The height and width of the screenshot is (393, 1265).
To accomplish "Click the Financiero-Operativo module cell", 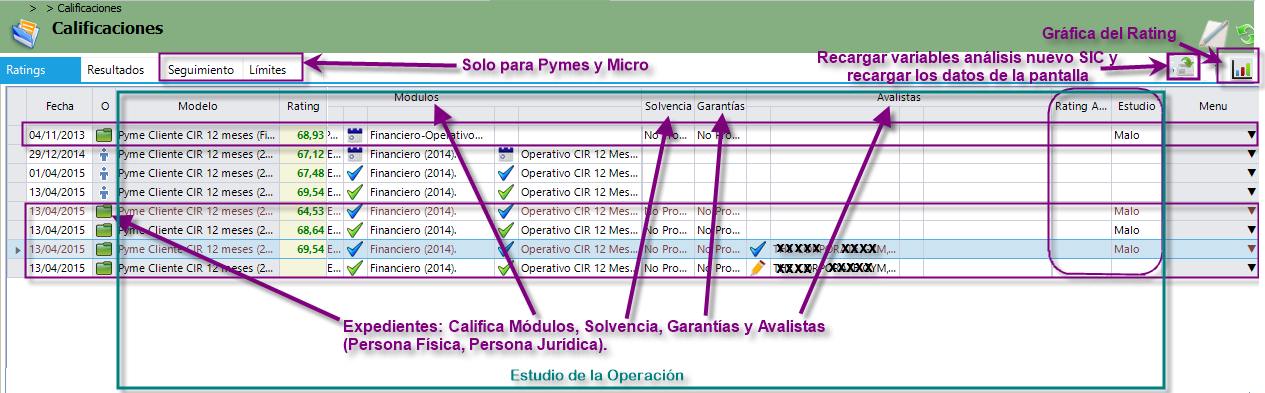I will 430,135.
